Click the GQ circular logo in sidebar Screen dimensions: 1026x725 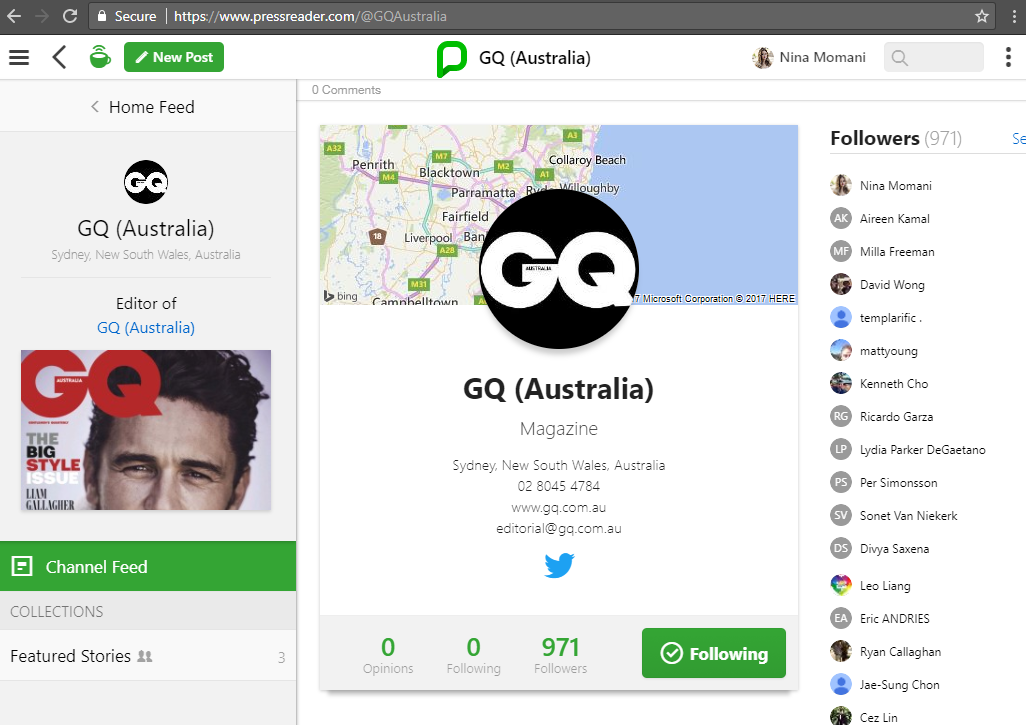(x=146, y=182)
